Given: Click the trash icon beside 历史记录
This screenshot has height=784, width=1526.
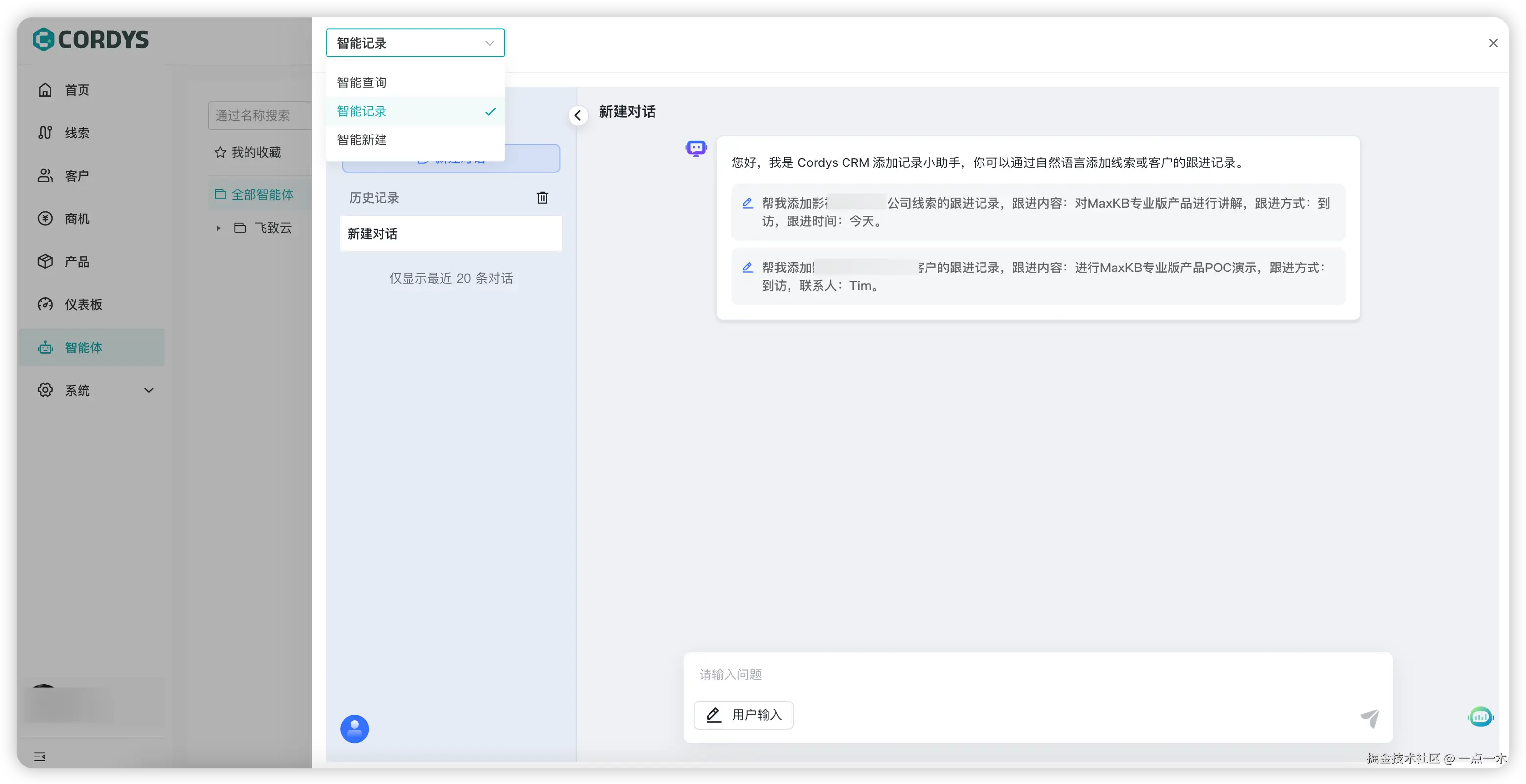Looking at the screenshot, I should coord(542,198).
